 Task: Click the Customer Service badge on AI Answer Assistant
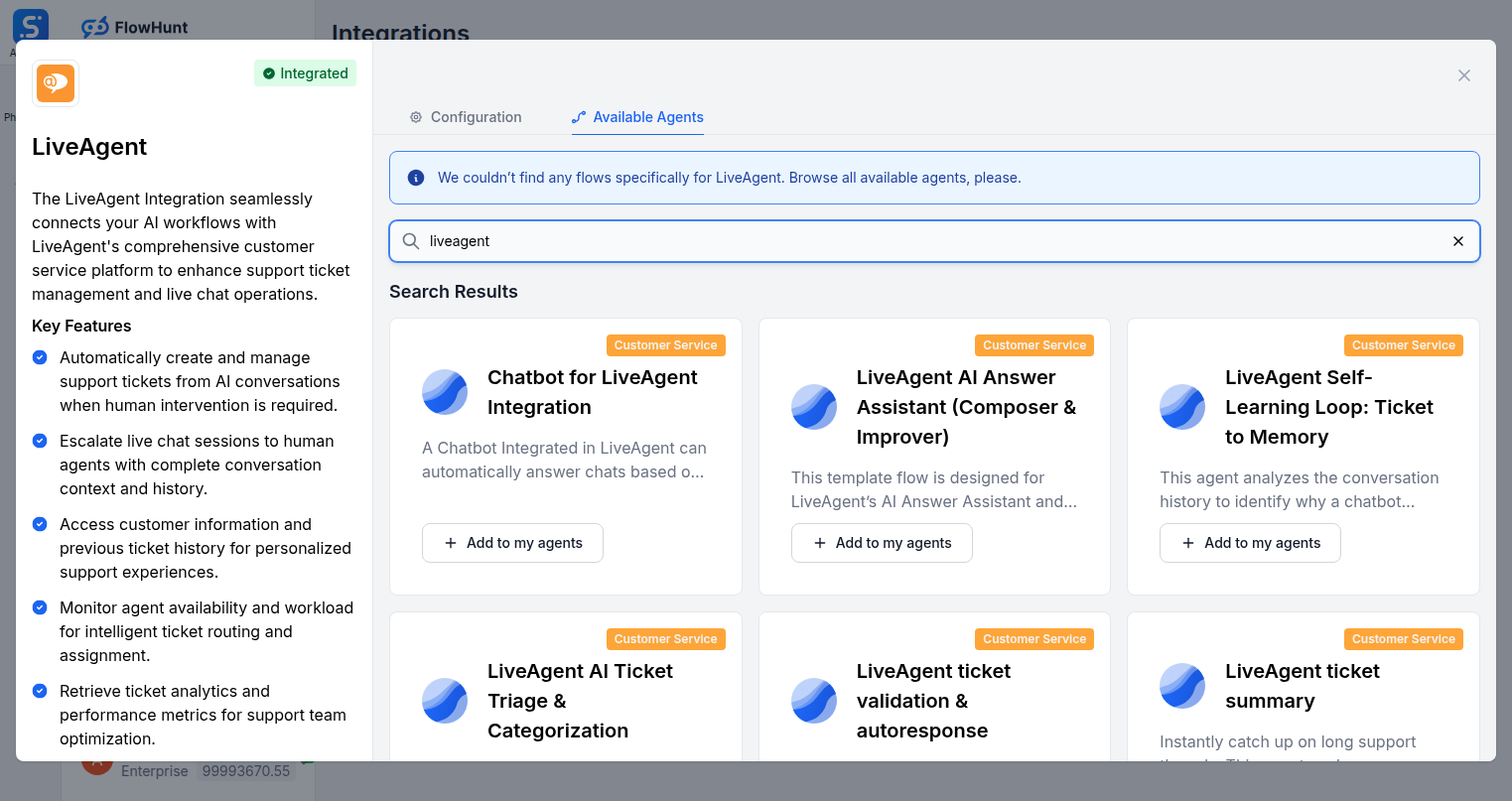click(x=1033, y=344)
